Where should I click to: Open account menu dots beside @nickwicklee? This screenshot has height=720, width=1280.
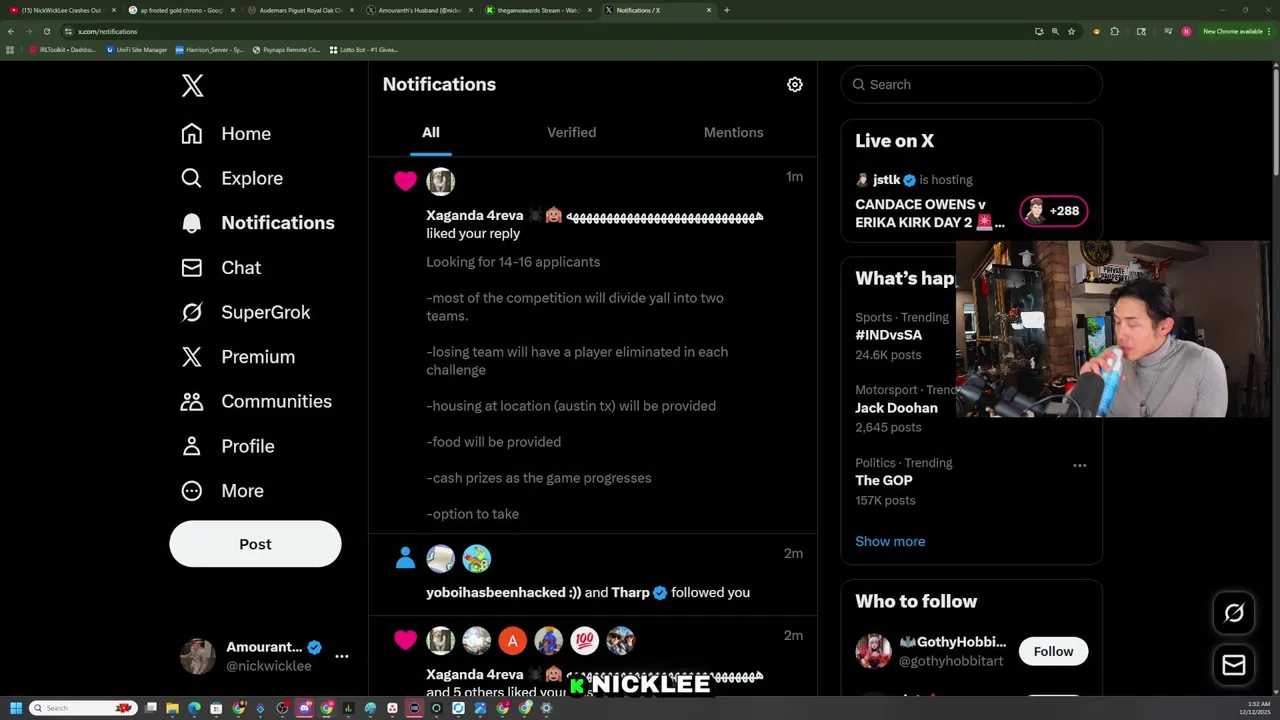[x=342, y=656]
